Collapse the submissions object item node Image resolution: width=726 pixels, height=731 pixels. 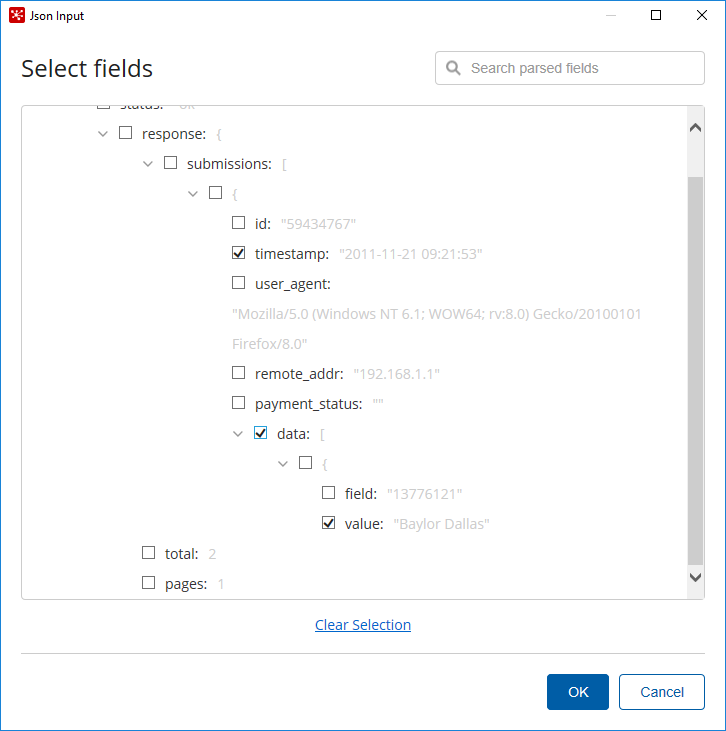click(193, 194)
